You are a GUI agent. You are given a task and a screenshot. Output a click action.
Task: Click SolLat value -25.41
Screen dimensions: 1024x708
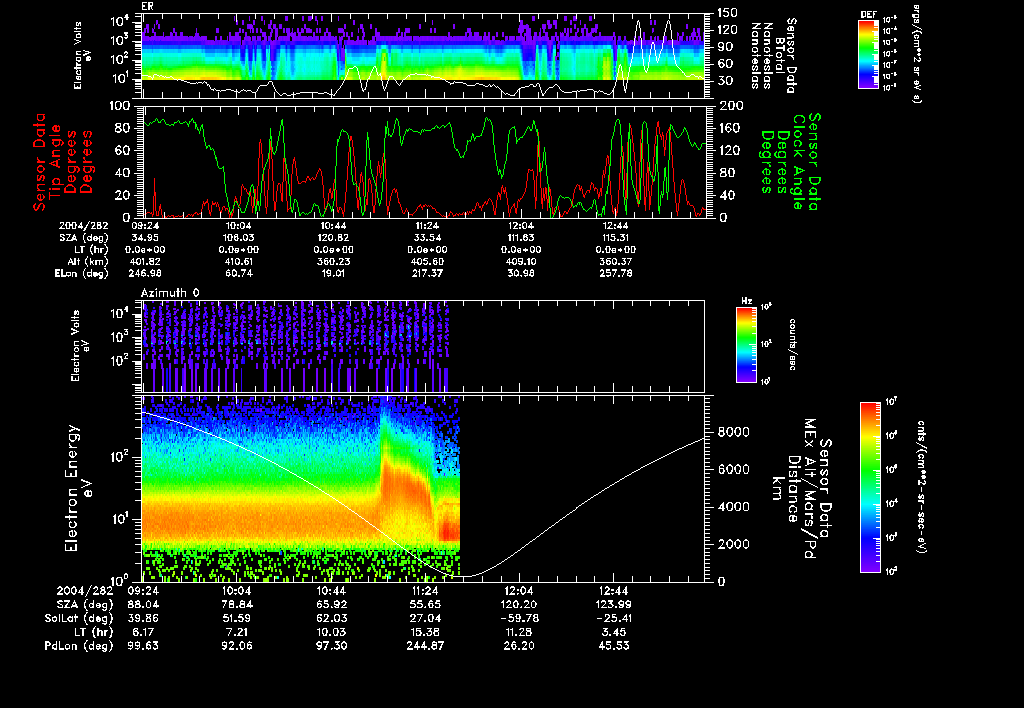pos(613,618)
